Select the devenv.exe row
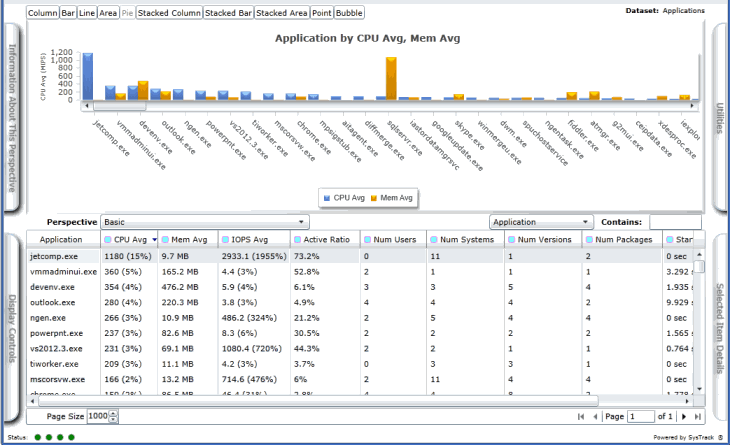730x445 pixels. 360,287
